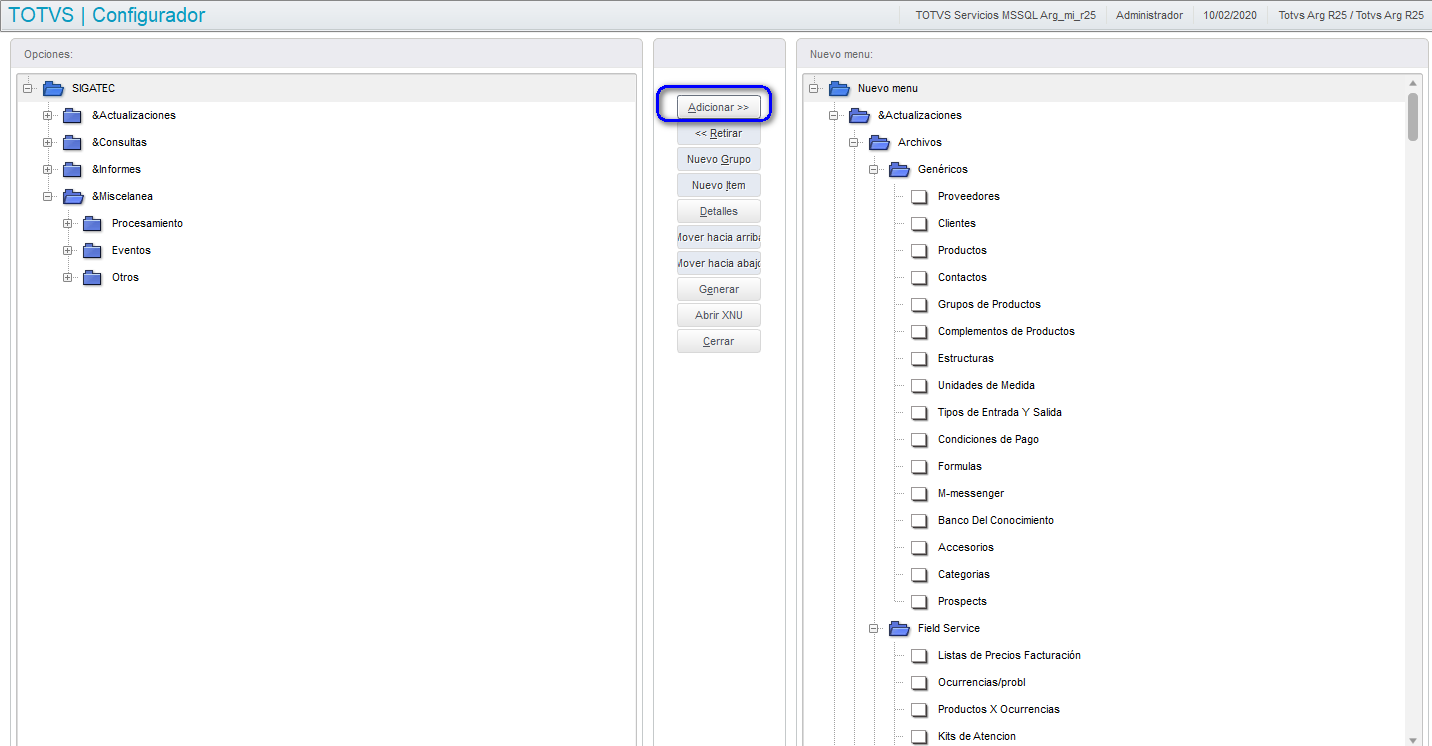Click the SIGATEC root folder icon
1432x746 pixels.
[53, 89]
